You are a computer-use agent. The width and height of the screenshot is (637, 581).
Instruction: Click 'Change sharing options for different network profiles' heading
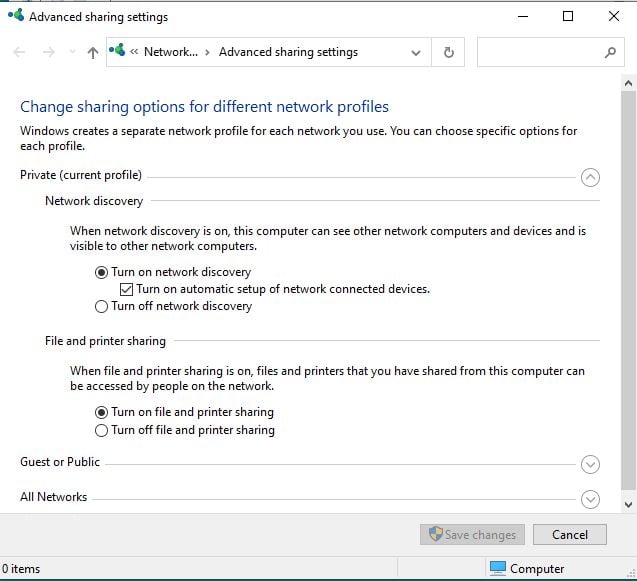(204, 107)
